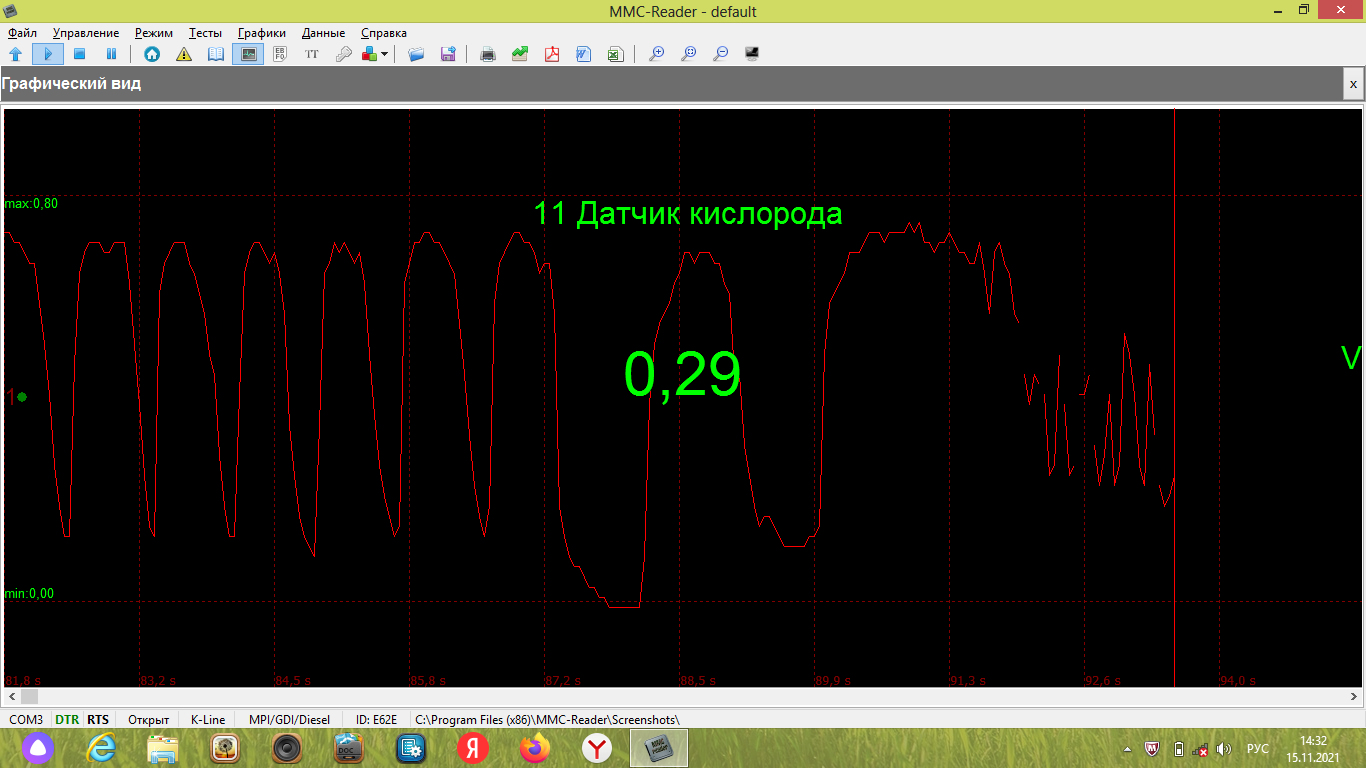Click the printer icon
This screenshot has height=768, width=1366.
pos(488,54)
